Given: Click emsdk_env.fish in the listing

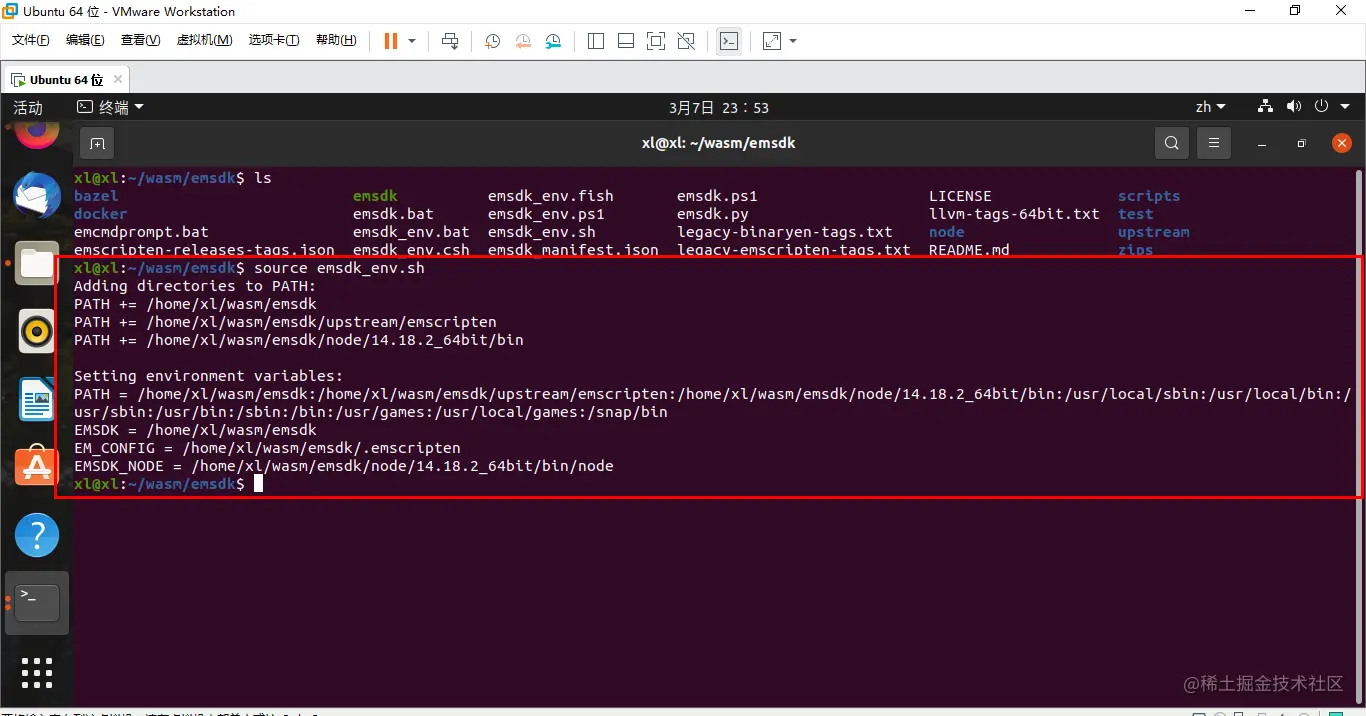Looking at the screenshot, I should [x=551, y=196].
